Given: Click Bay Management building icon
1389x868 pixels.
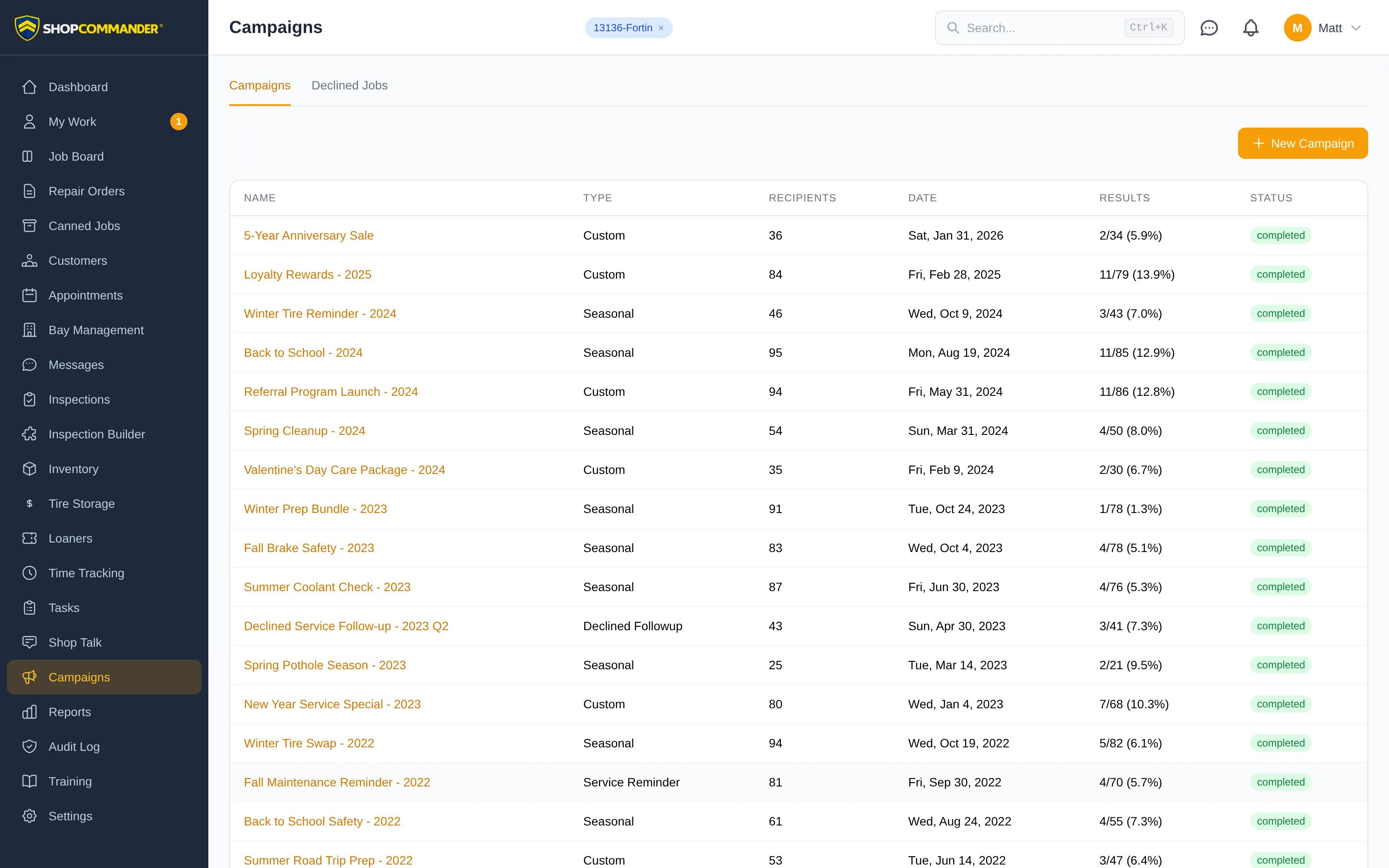Looking at the screenshot, I should pyautogui.click(x=29, y=330).
